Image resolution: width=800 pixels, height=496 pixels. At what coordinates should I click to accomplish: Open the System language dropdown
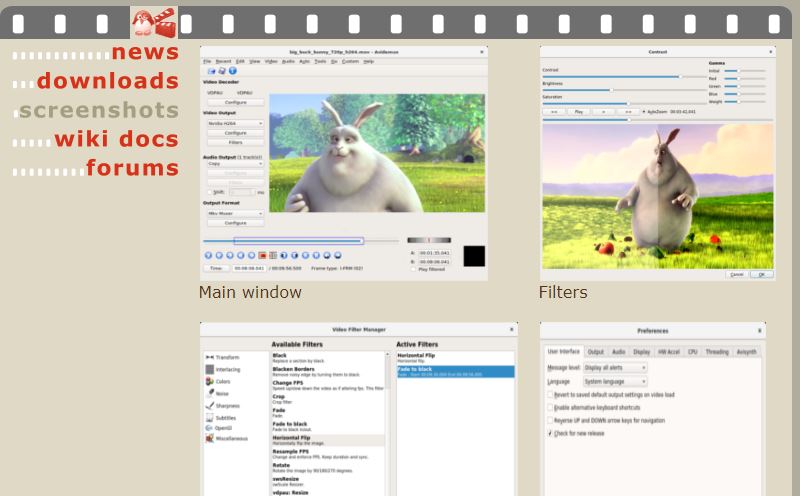point(615,382)
